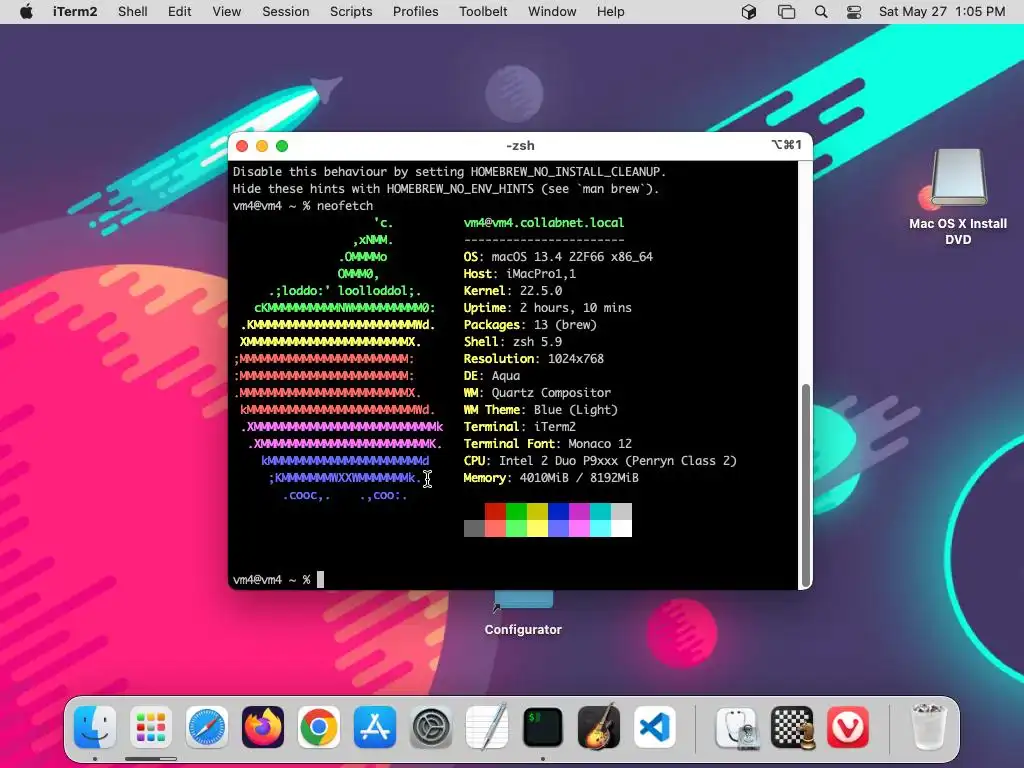Click the OS: macOS 13.4 line
The image size is (1024, 768).
[x=558, y=257]
